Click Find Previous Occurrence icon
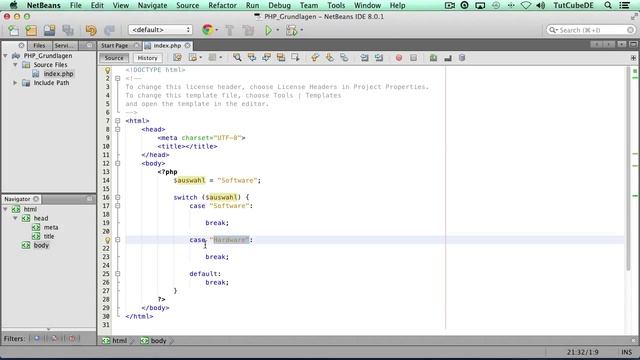The height and width of the screenshot is (360, 640). tap(252, 58)
